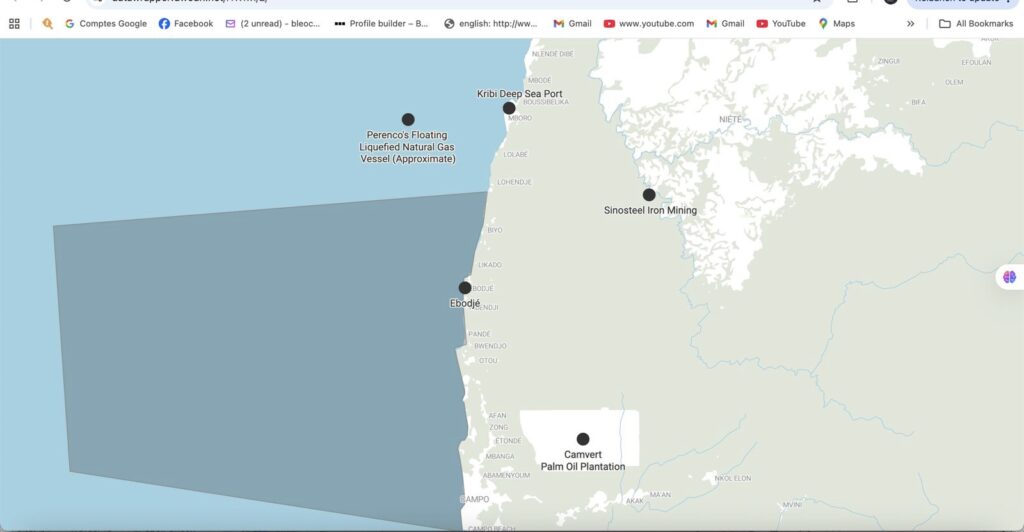Click the Sinosteel Iron Mining marker

(x=649, y=195)
